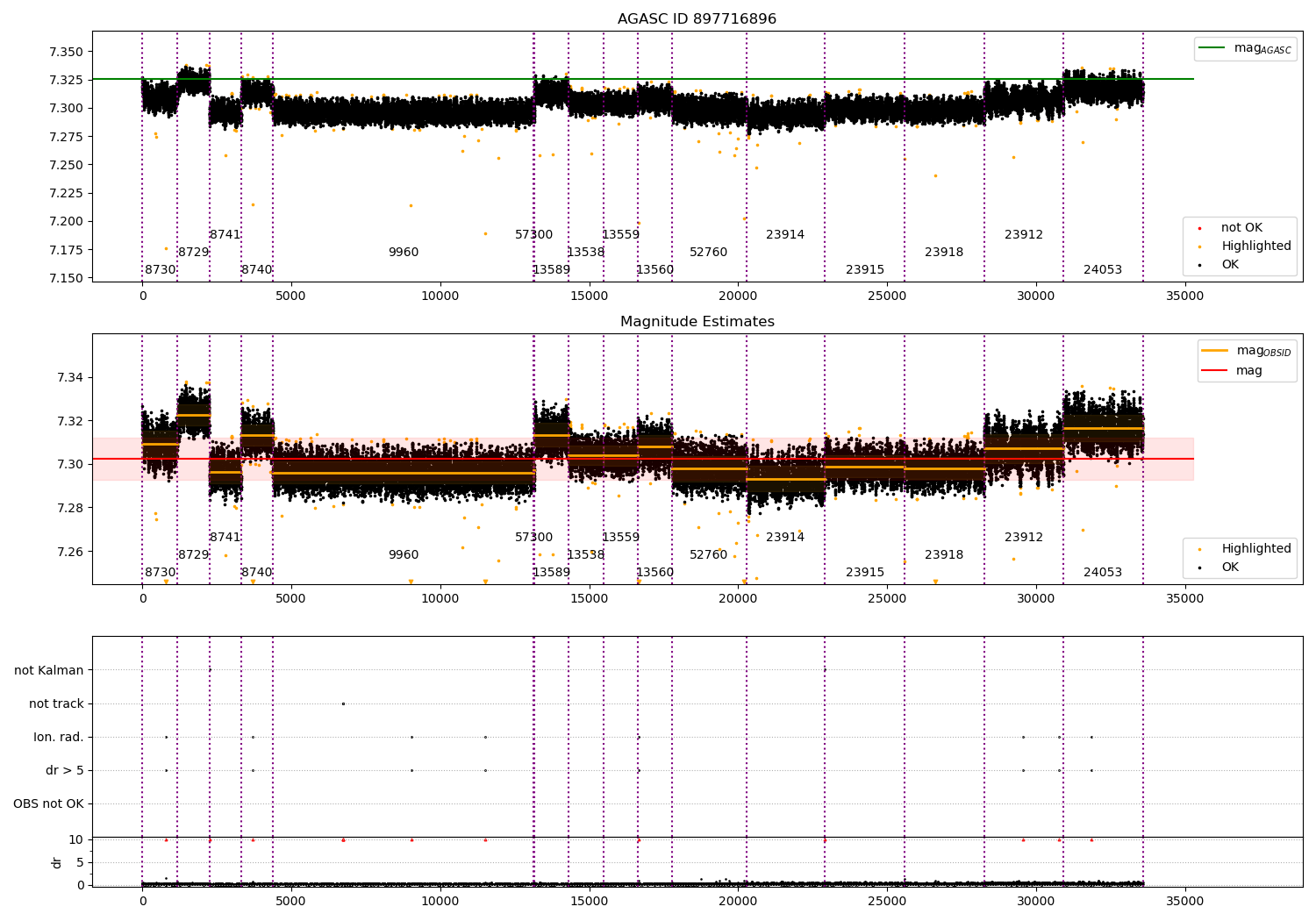Image resolution: width=1316 pixels, height=921 pixels.
Task: Click the 'not track' y-axis label
Action: click(56, 703)
